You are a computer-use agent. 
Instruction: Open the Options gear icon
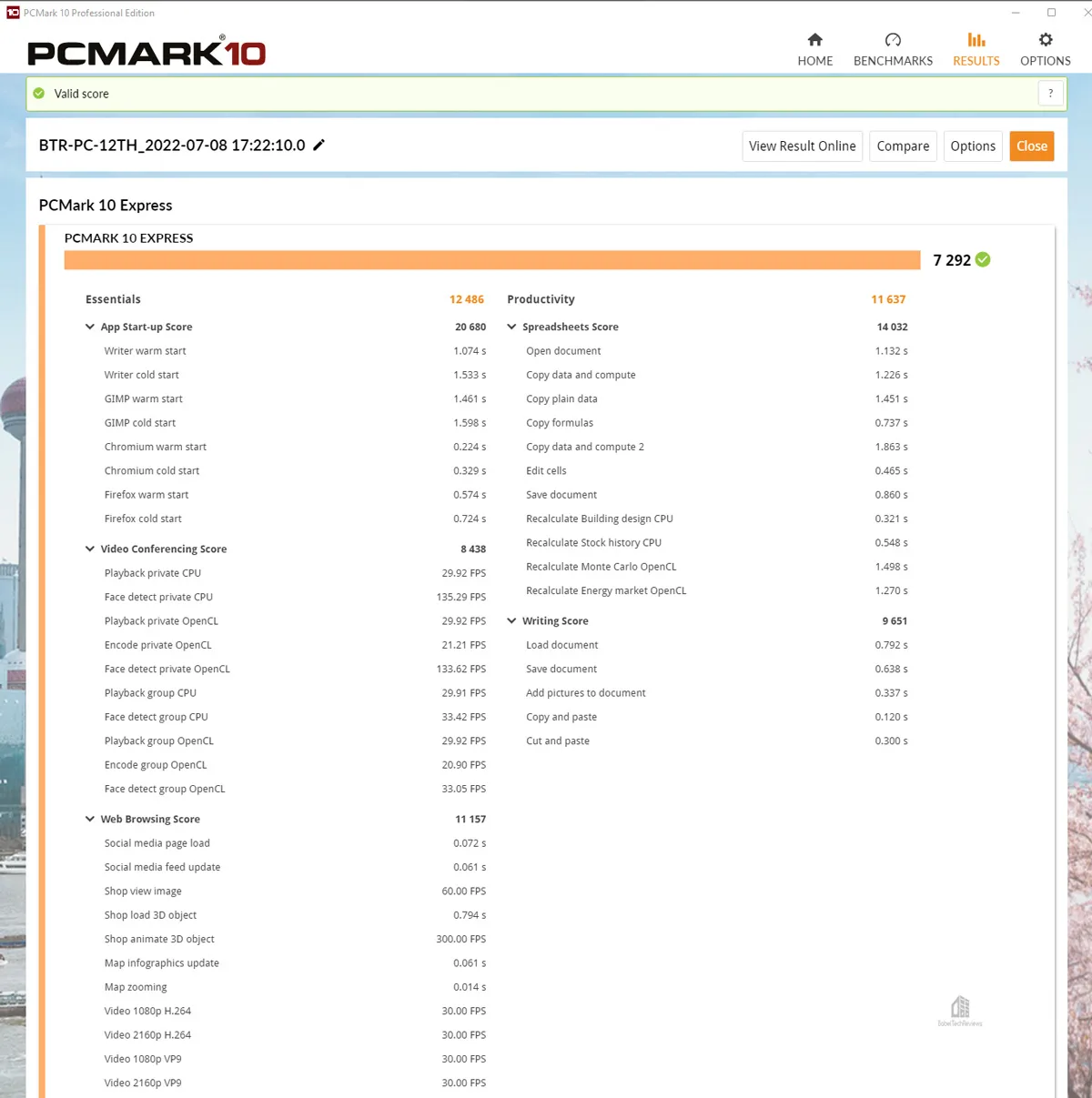[x=1046, y=40]
